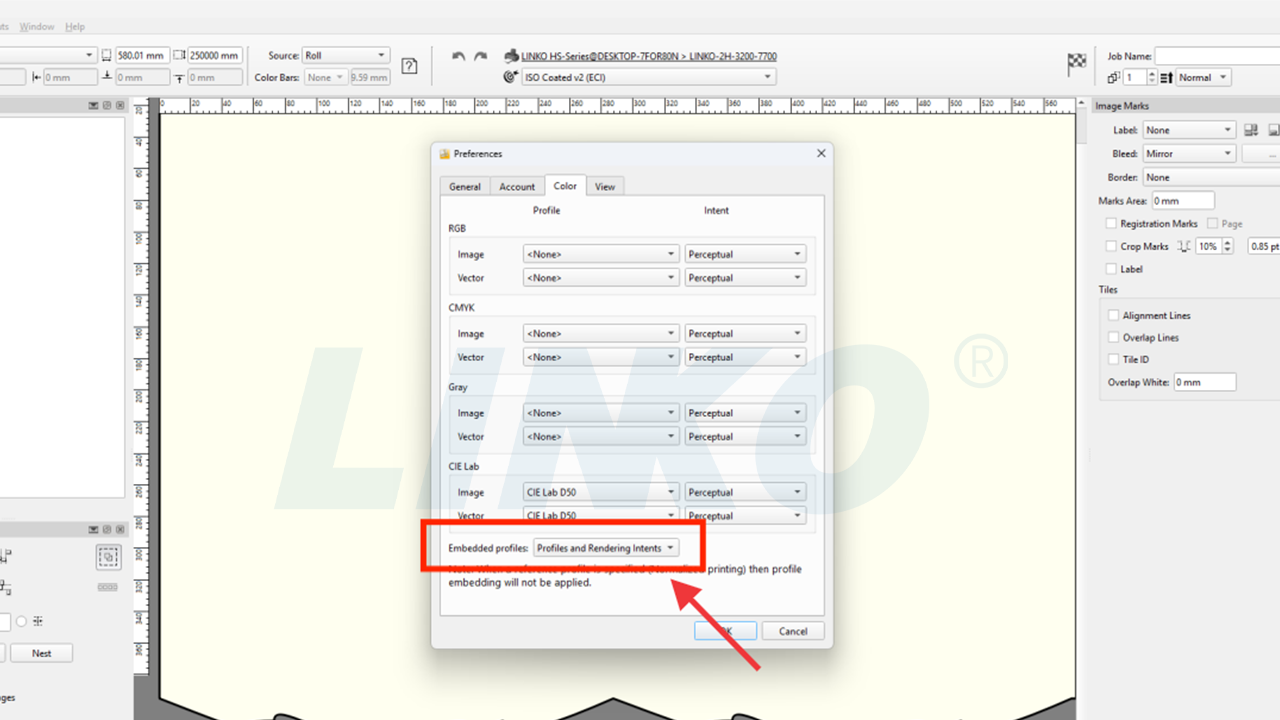Expand the Source Roll dropdown
The height and width of the screenshot is (720, 1280).
point(346,56)
